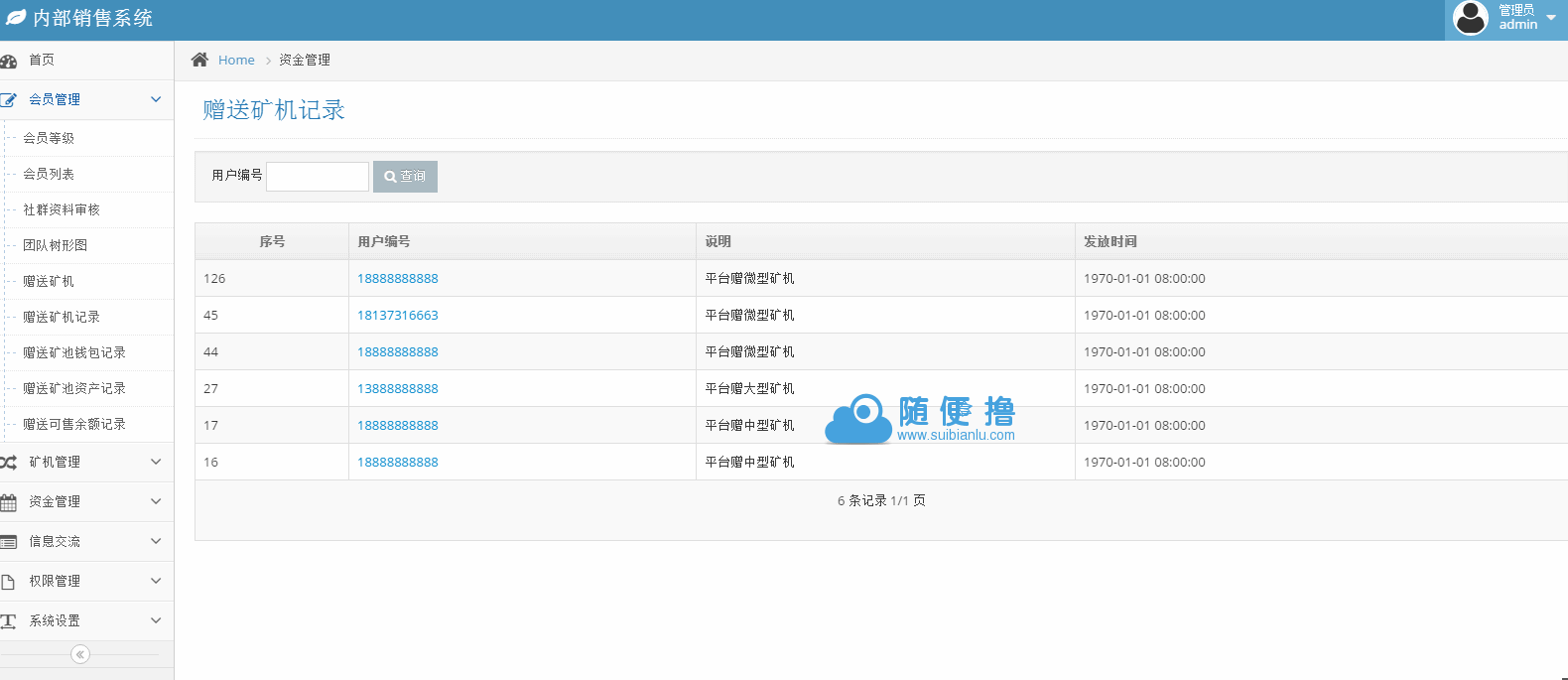Open the 赠送矿池钱包记录 submenu item
This screenshot has height=680, width=1568.
pos(86,352)
